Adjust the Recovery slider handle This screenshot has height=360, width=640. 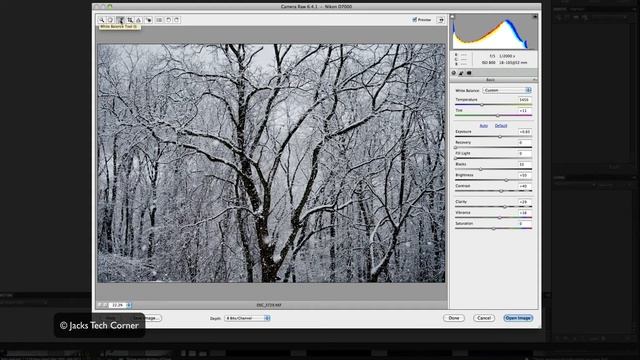[456, 147]
